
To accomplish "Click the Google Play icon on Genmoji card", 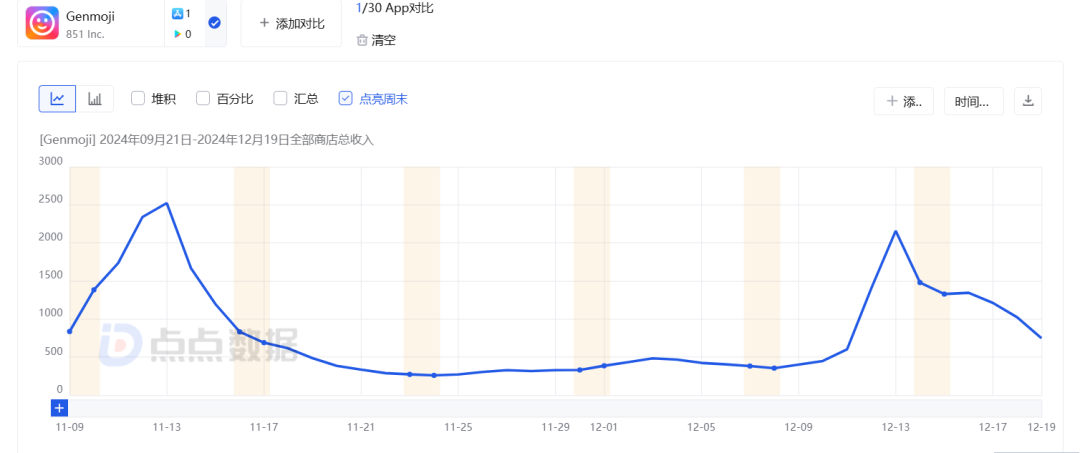I will 177,33.
